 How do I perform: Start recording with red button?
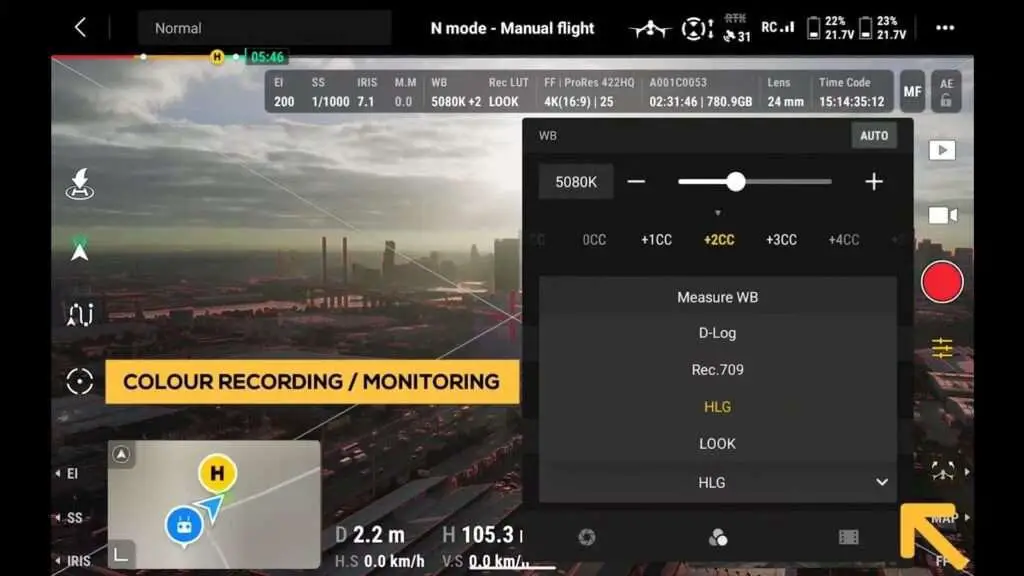942,282
